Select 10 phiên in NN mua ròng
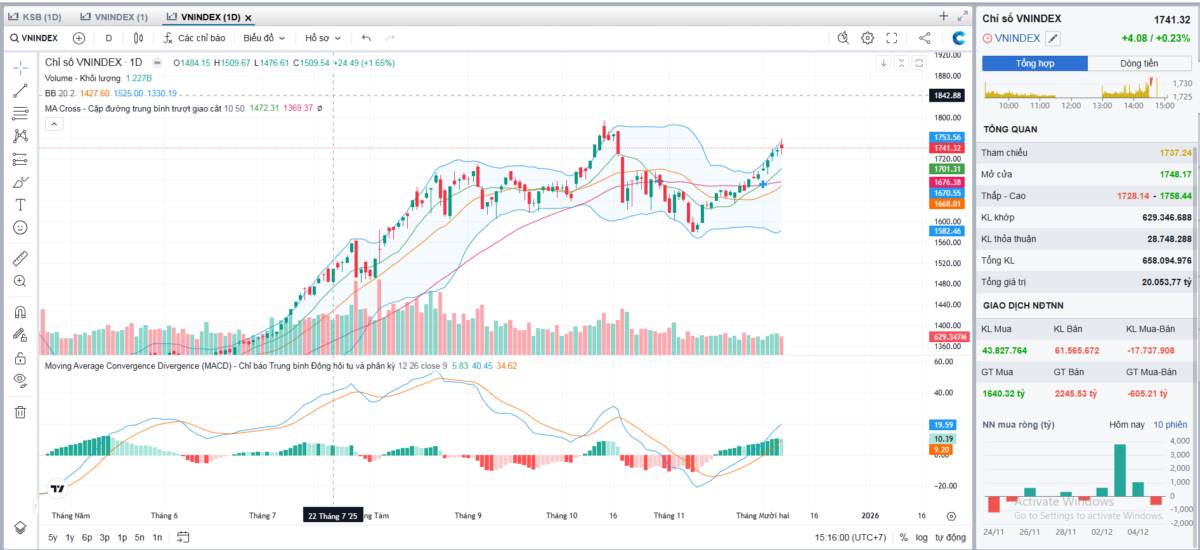The image size is (1200, 550). [1172, 425]
